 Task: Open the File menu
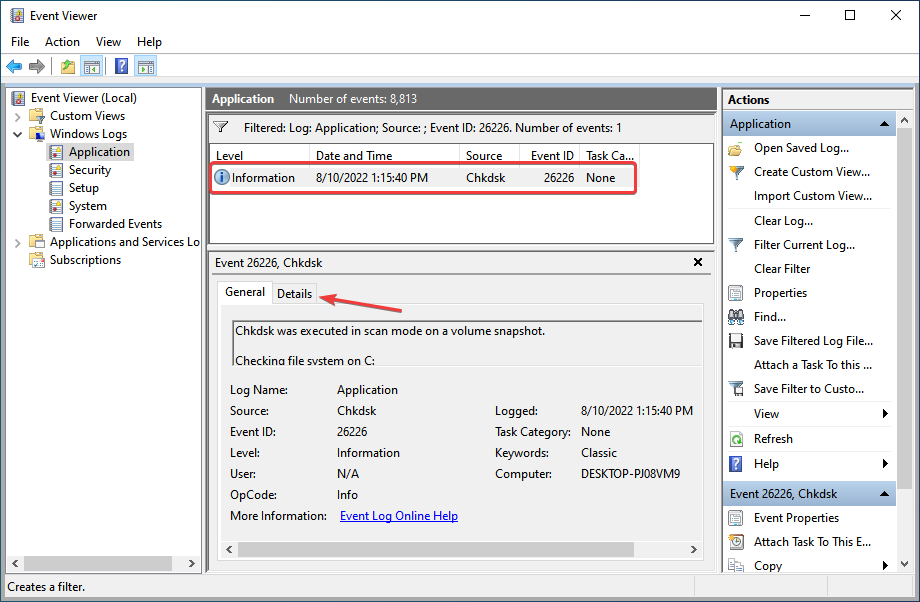pos(20,42)
